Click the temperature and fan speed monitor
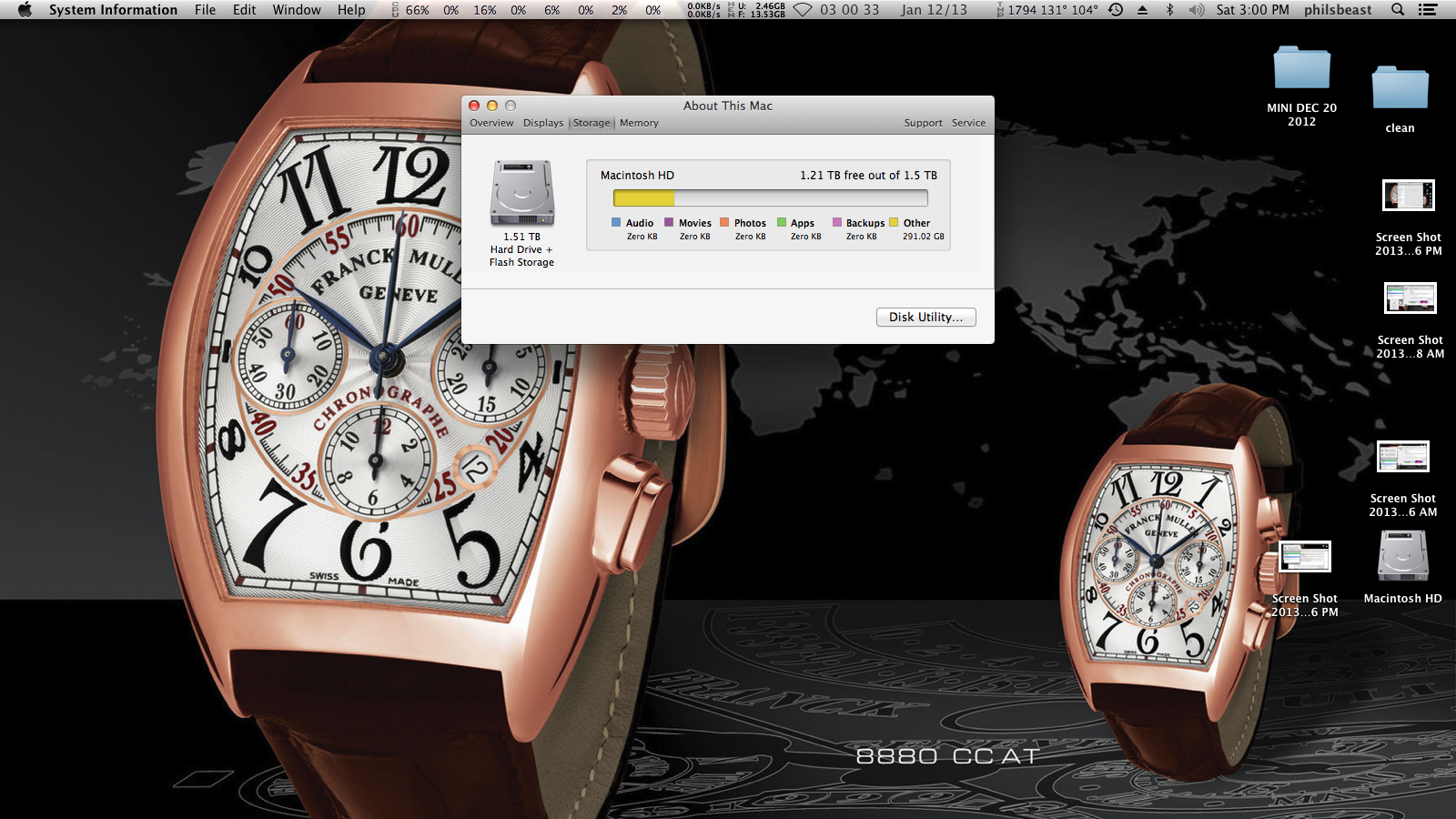The width and height of the screenshot is (1456, 819). coord(1047,10)
